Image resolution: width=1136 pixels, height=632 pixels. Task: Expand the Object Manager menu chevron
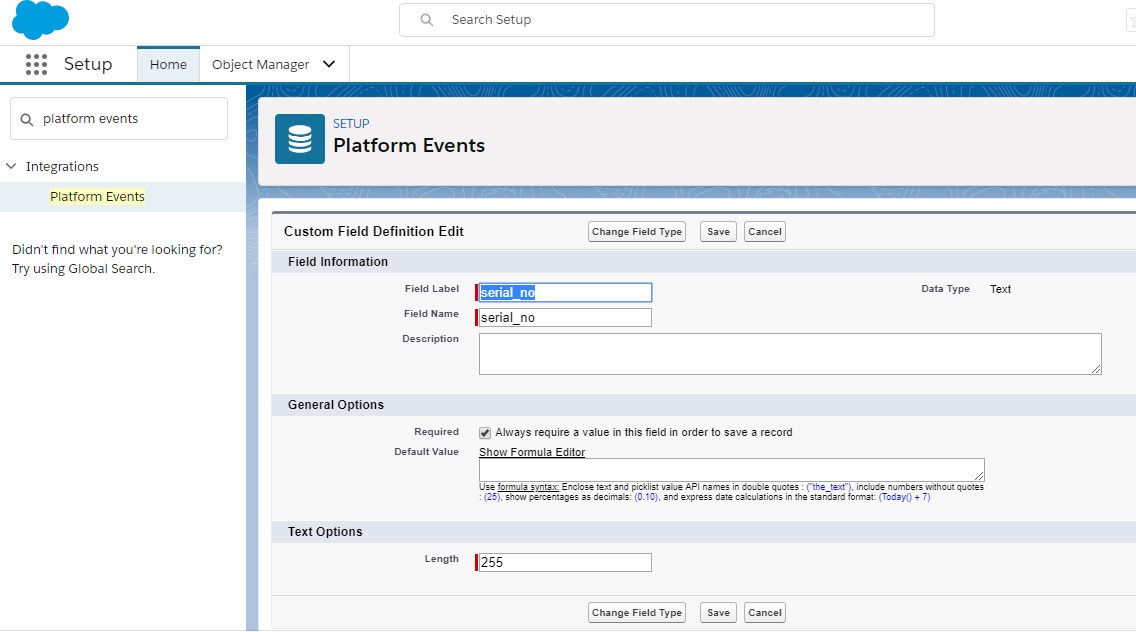pos(329,63)
